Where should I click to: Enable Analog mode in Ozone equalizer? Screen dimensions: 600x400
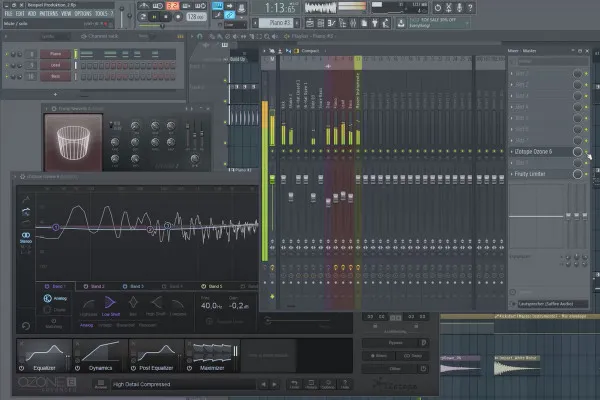point(55,298)
